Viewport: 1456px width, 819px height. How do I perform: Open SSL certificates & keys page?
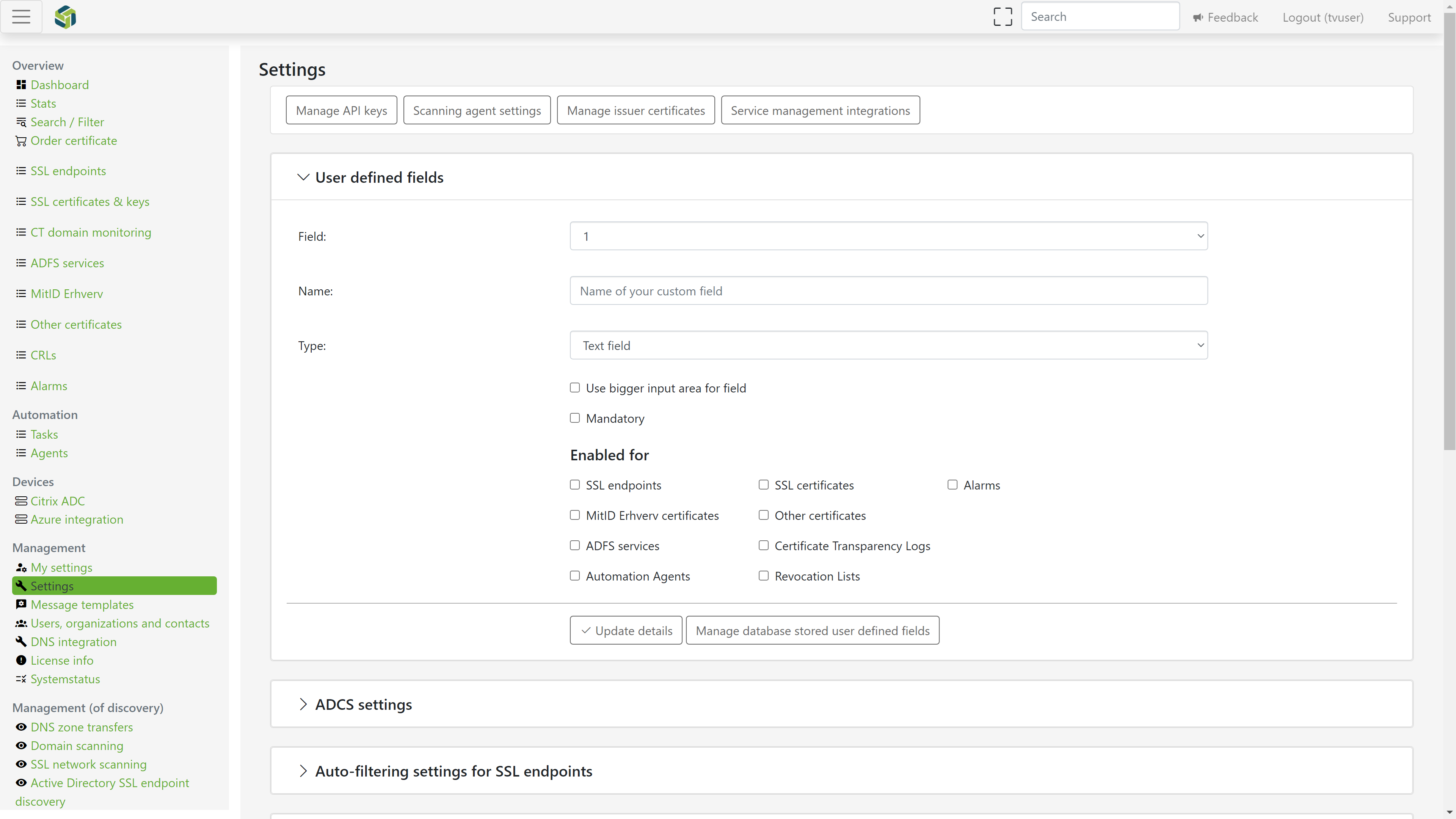coord(90,202)
